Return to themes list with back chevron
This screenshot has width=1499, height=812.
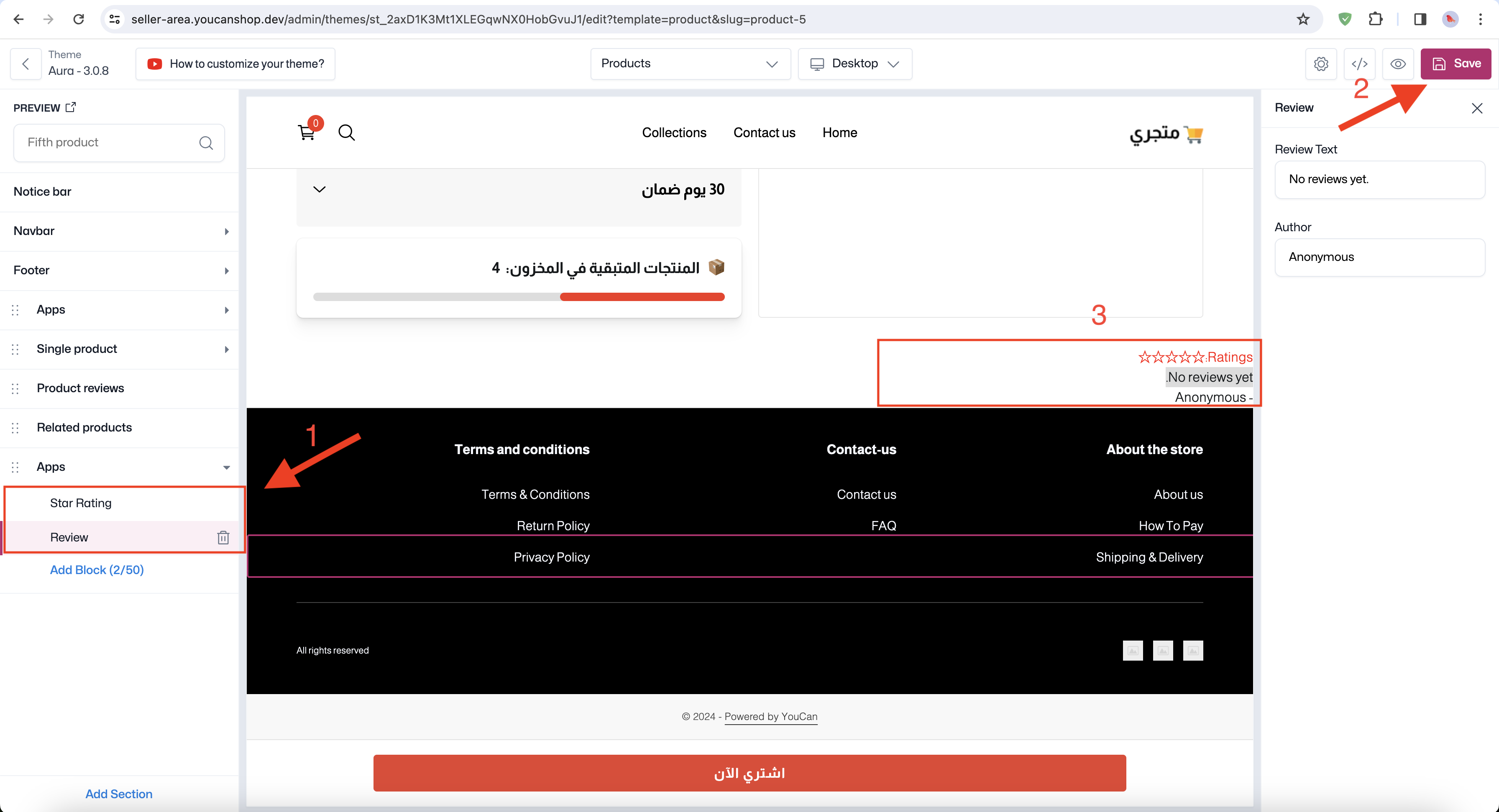26,64
